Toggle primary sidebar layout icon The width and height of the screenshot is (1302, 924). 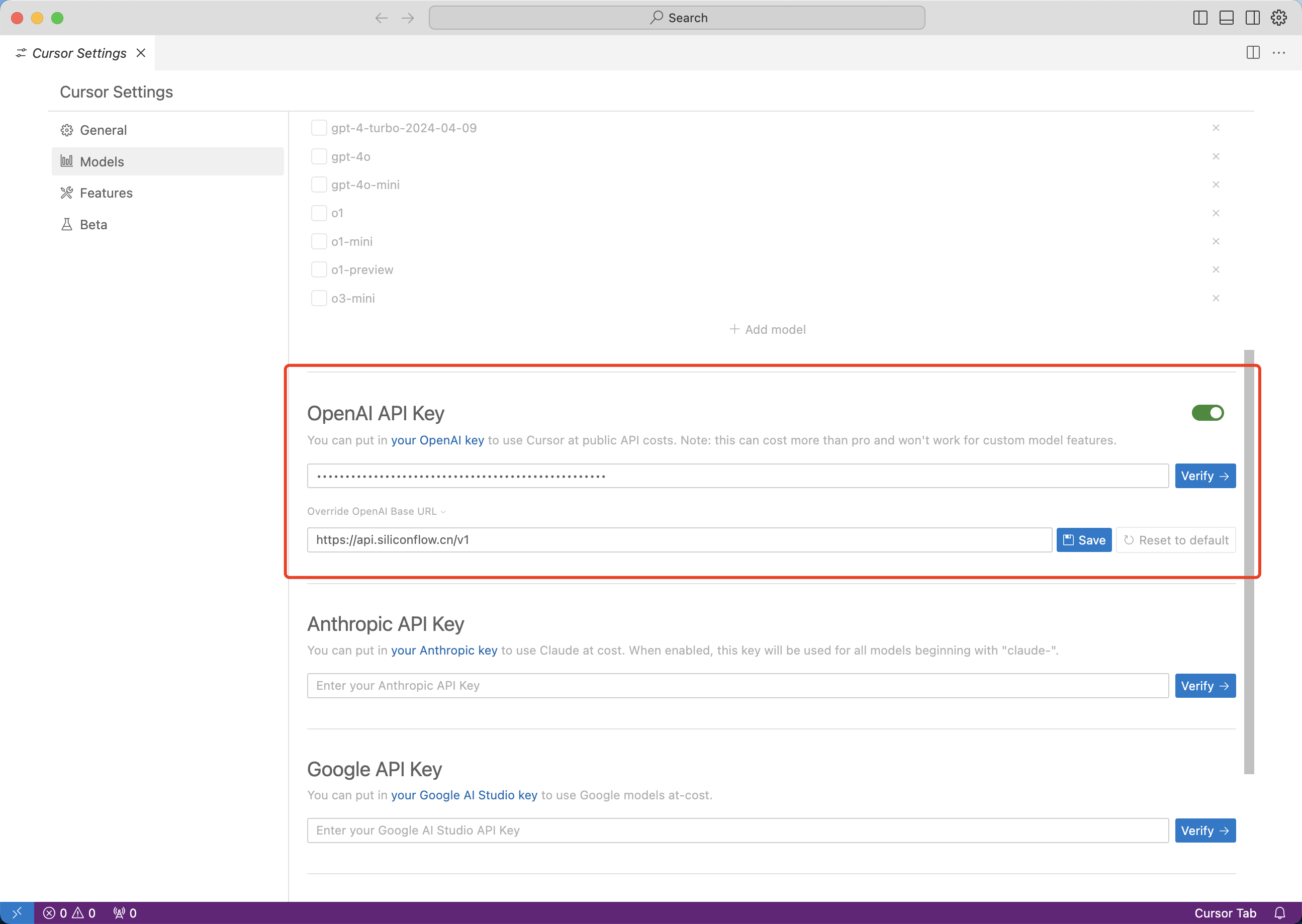click(1200, 18)
